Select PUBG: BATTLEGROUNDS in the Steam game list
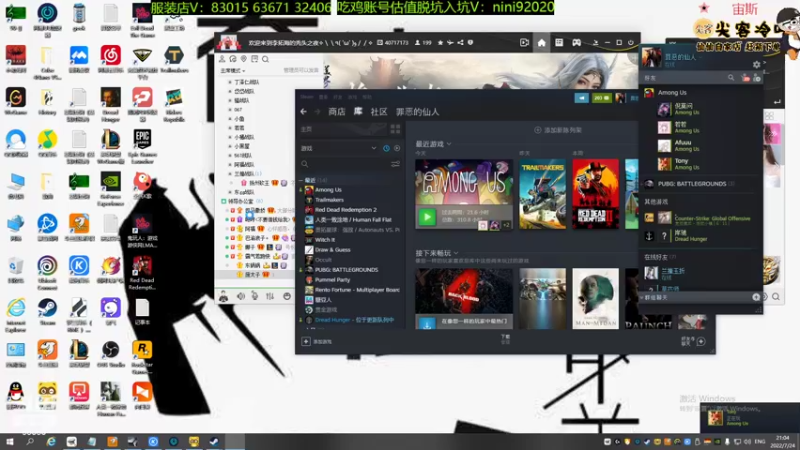Viewport: 800px width, 450px height. [346, 270]
